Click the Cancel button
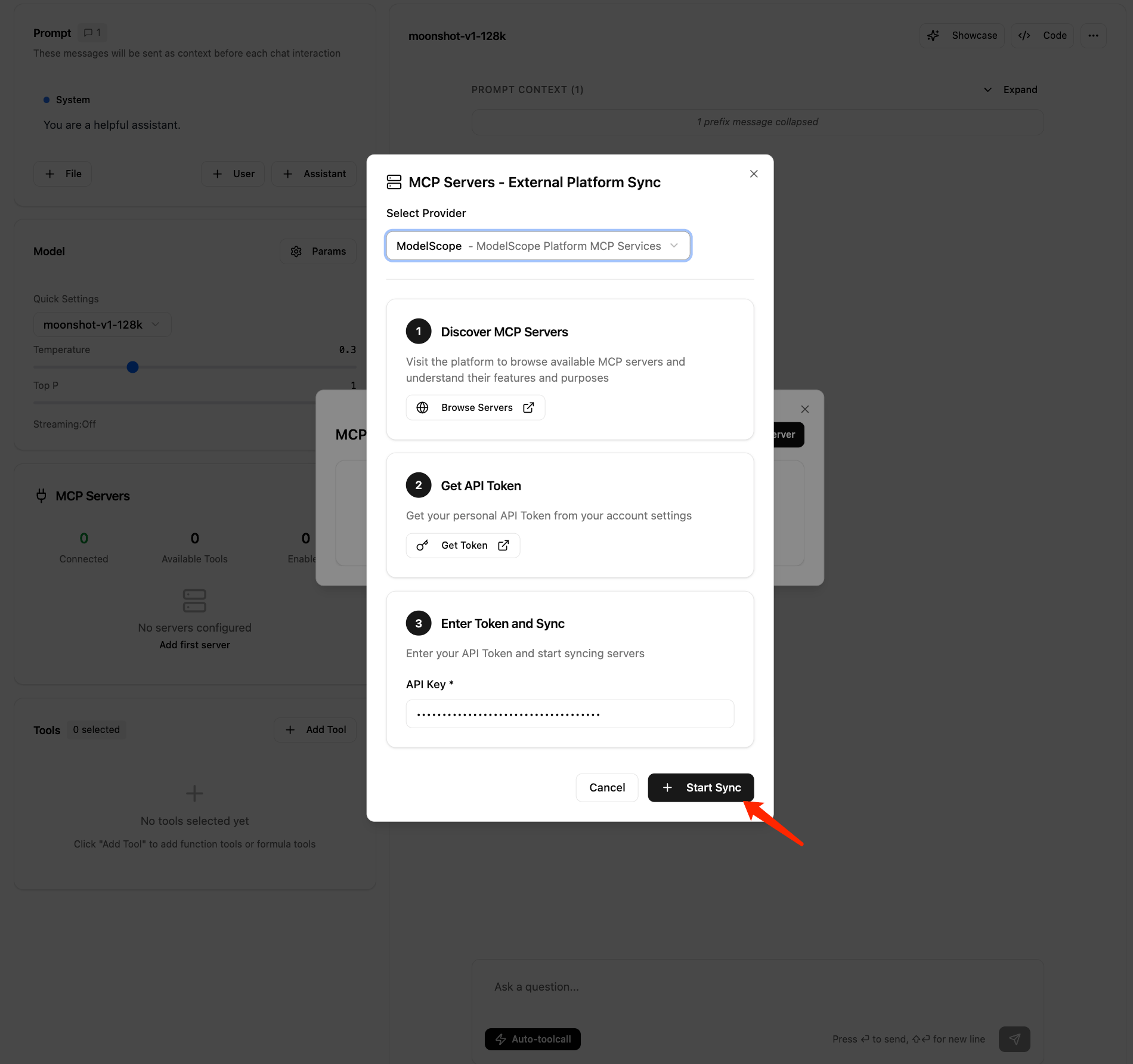 (x=607, y=788)
